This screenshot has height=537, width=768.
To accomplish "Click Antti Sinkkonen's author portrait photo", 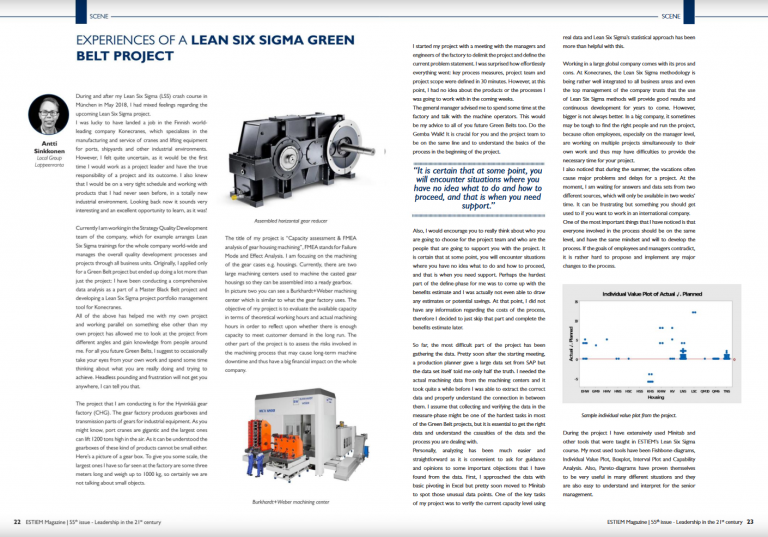I will click(49, 115).
